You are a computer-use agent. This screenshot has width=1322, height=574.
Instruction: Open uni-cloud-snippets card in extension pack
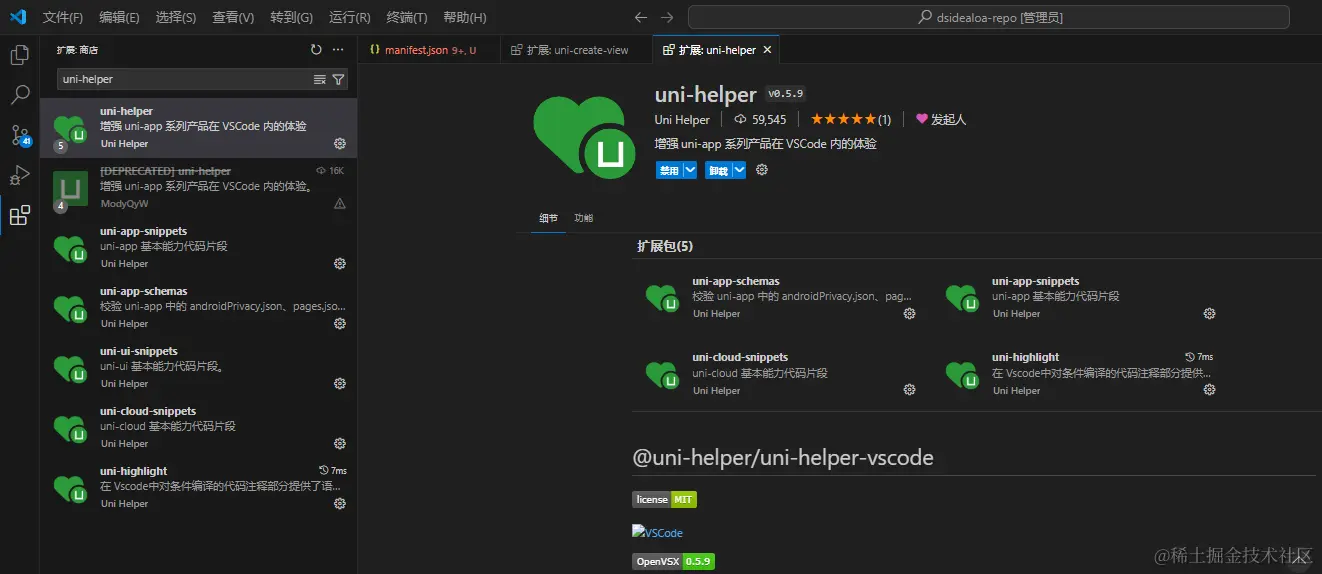[x=781, y=373]
